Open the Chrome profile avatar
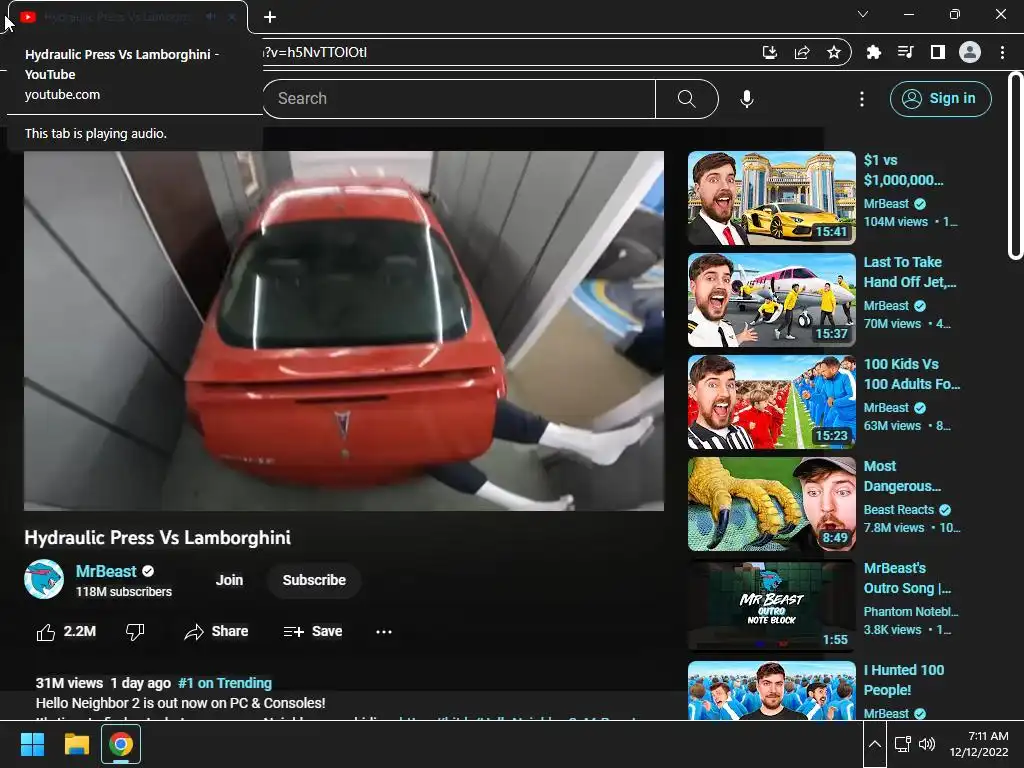Viewport: 1024px width, 768px height. [970, 52]
